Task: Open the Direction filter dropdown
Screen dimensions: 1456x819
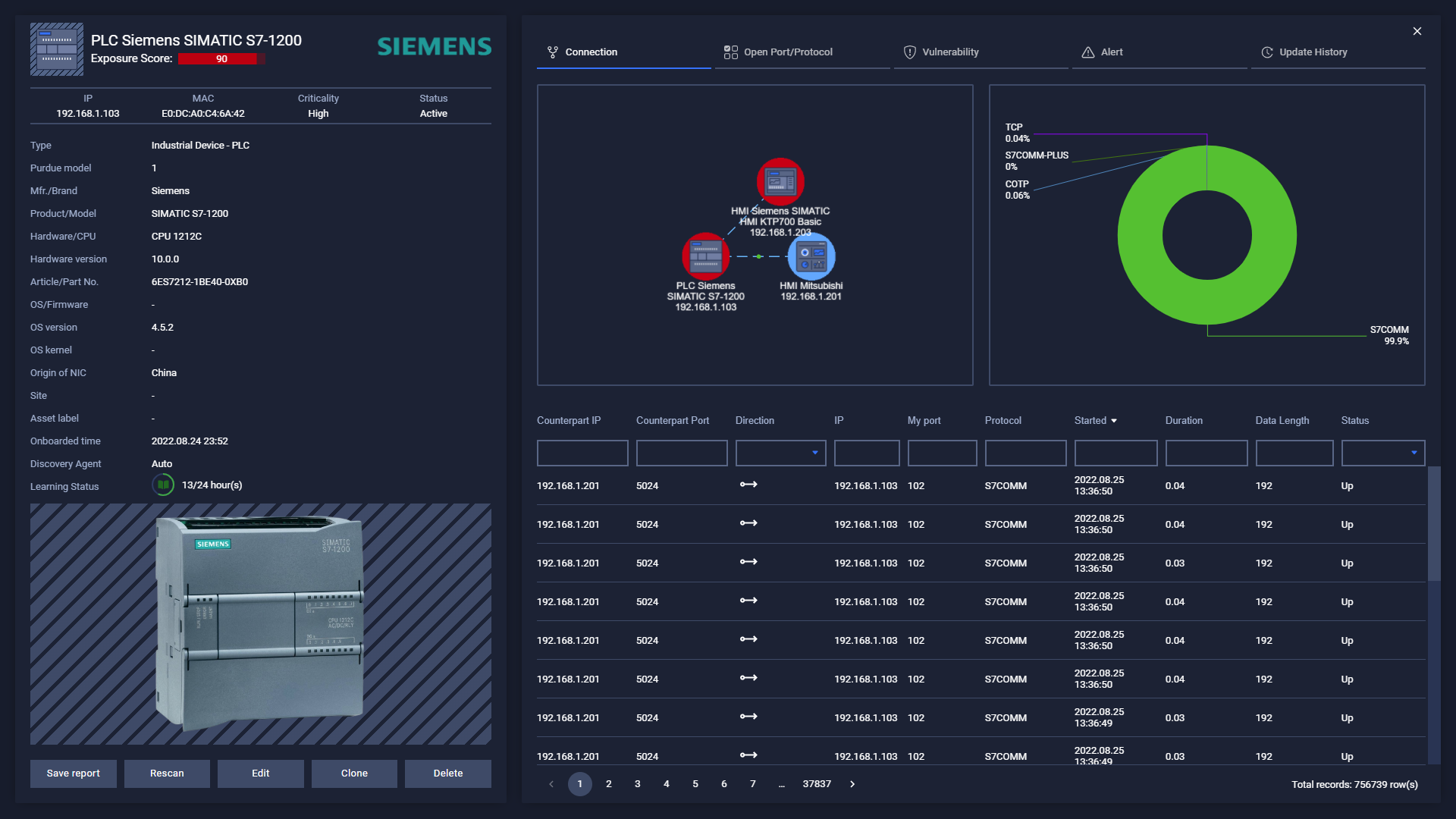Action: (x=780, y=453)
